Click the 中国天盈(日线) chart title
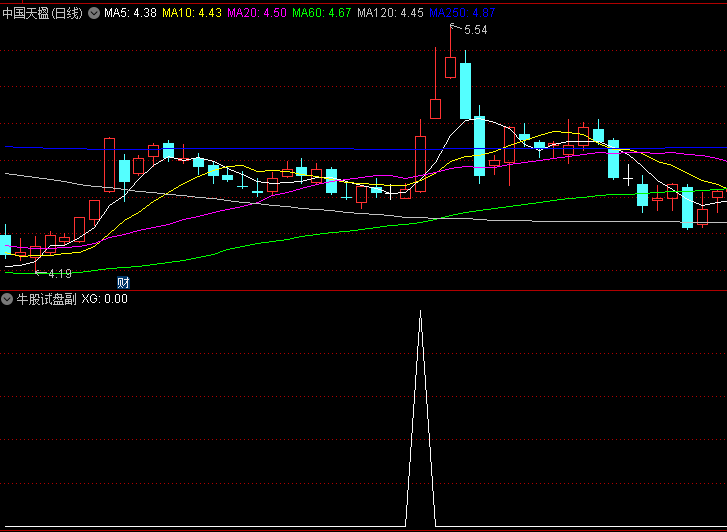 click(x=43, y=13)
